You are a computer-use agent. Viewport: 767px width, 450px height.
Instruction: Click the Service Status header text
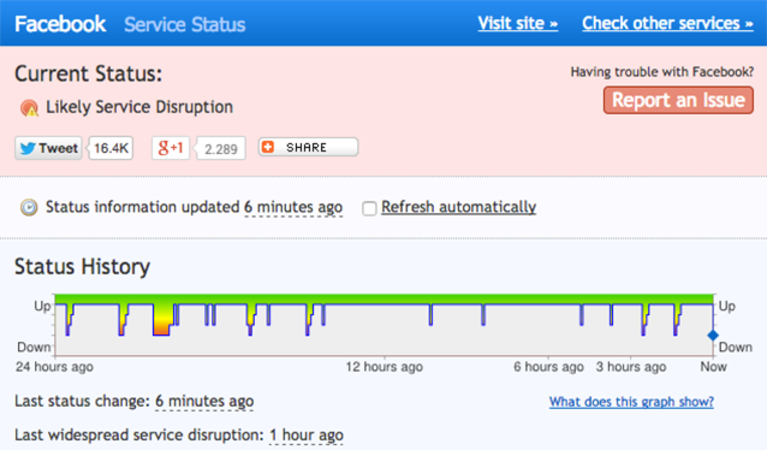184,24
